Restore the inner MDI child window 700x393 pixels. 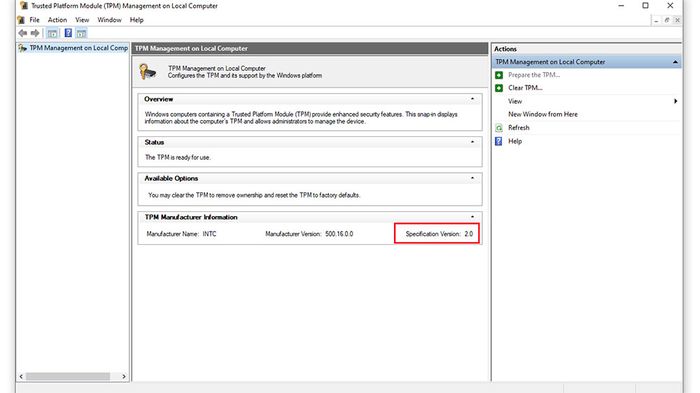click(x=667, y=20)
